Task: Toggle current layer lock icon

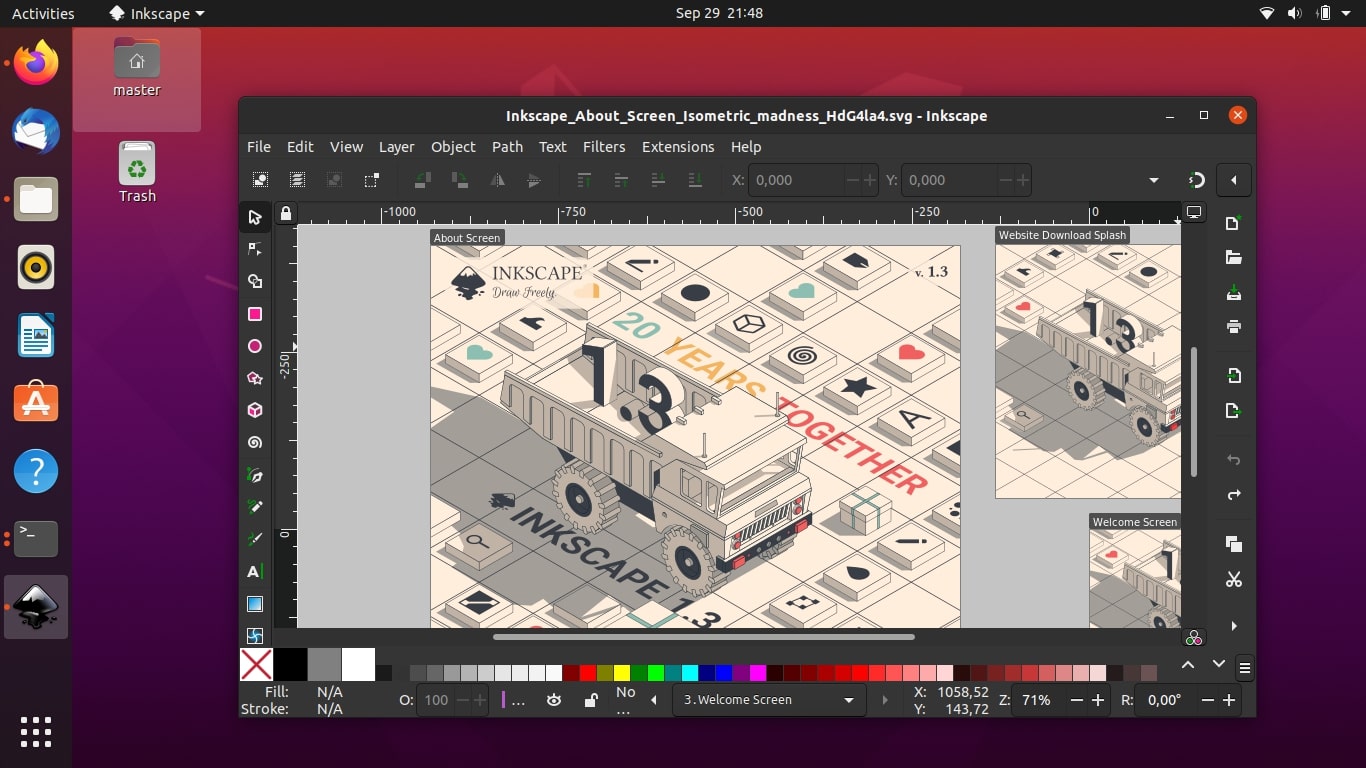Action: pos(590,700)
